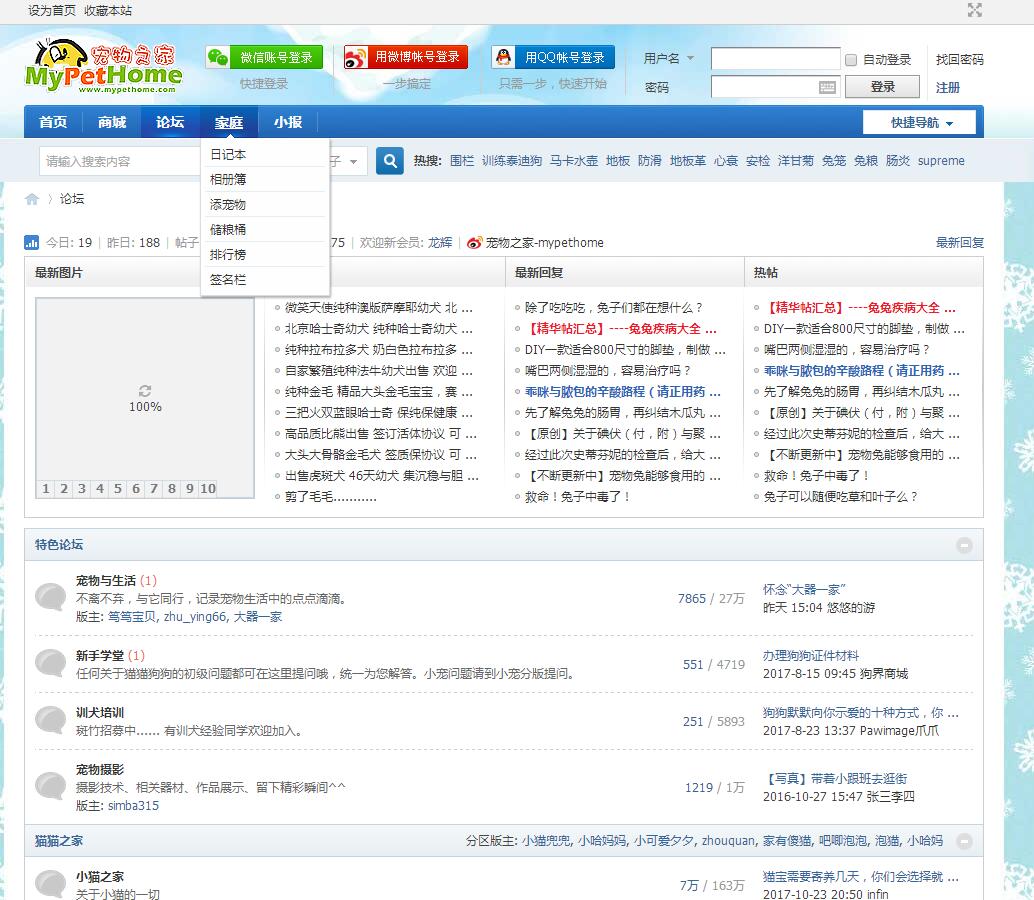
Task: Click 论坛 in the breadcrumb
Action: [72, 199]
